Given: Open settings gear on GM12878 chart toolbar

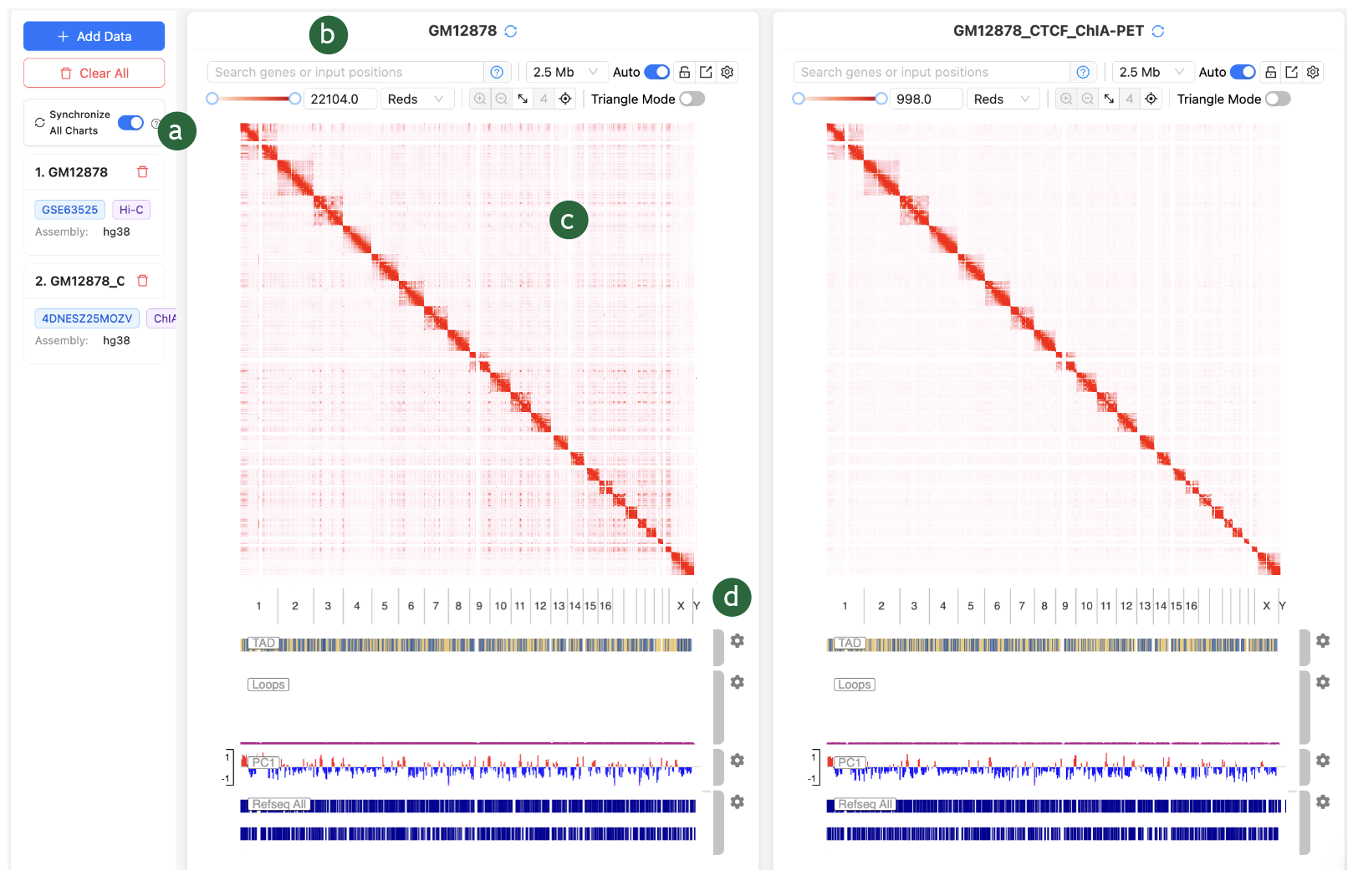Looking at the screenshot, I should [727, 72].
